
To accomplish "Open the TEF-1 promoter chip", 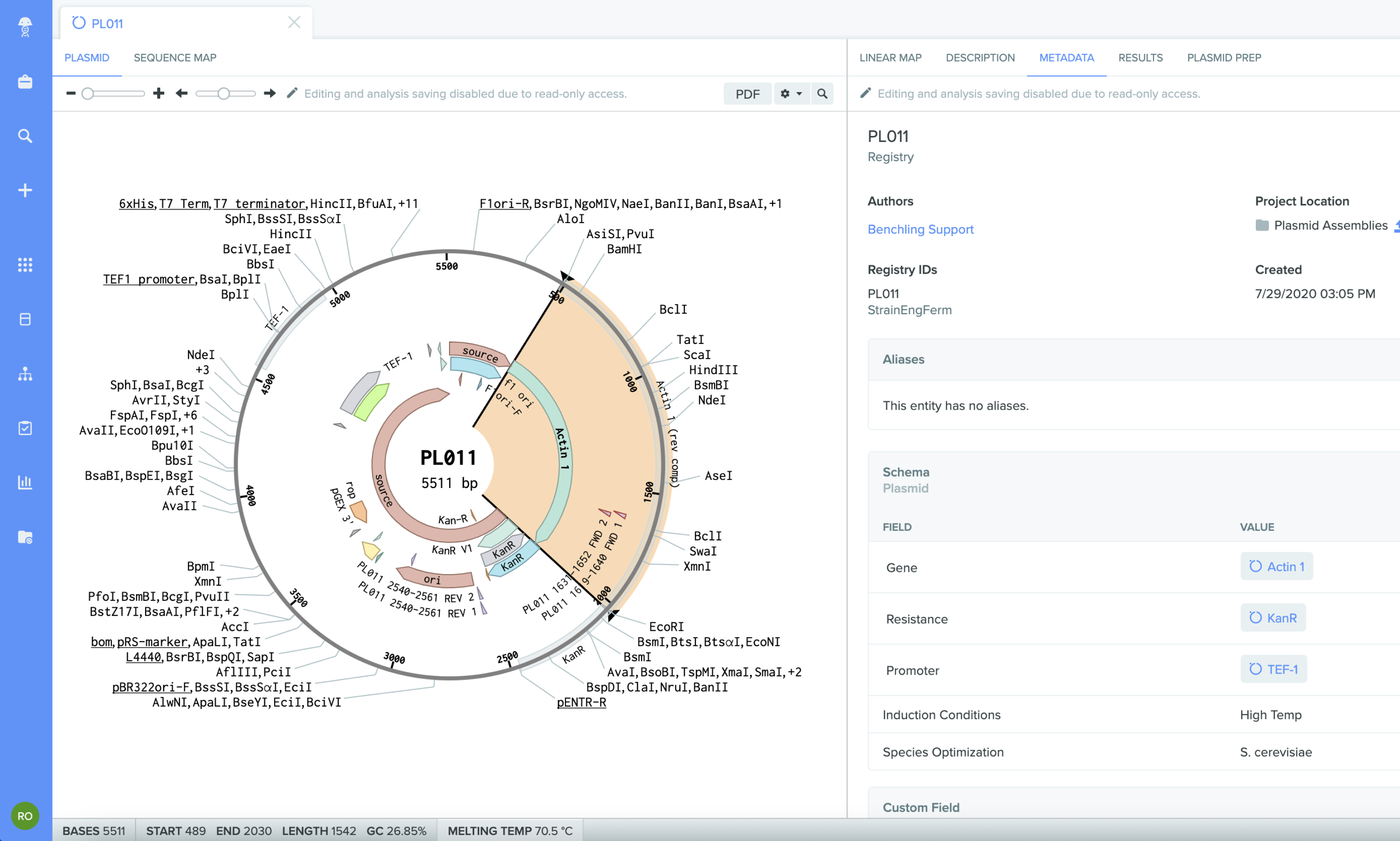I will pyautogui.click(x=1274, y=669).
